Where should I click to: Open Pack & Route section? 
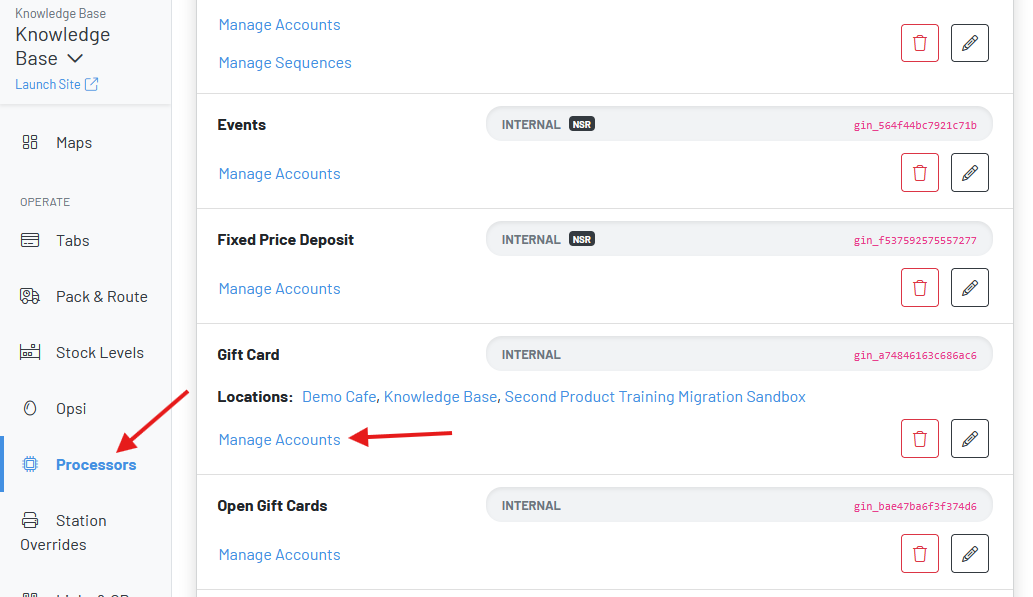tap(101, 297)
